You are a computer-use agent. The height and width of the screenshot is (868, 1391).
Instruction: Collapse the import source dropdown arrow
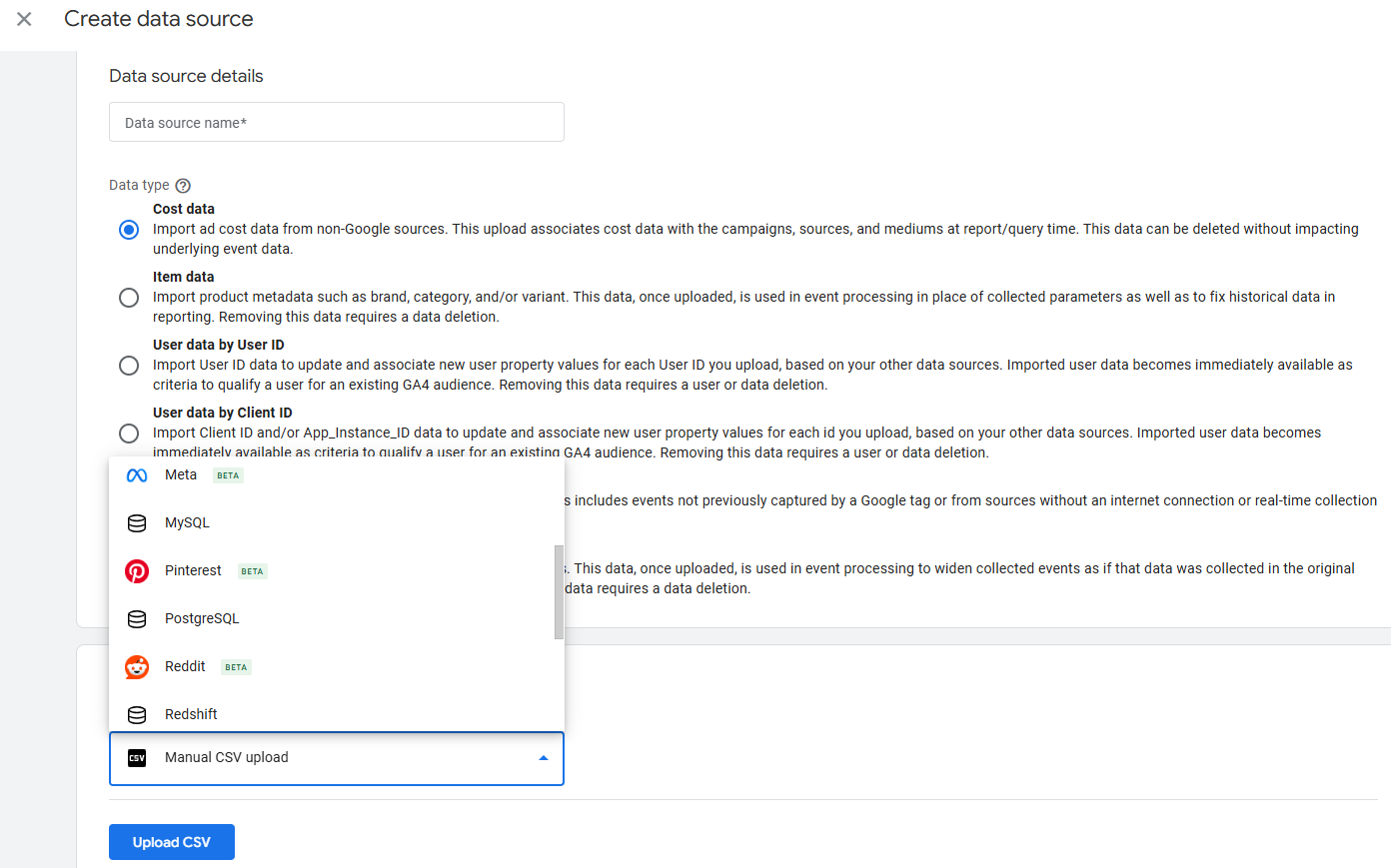(544, 758)
